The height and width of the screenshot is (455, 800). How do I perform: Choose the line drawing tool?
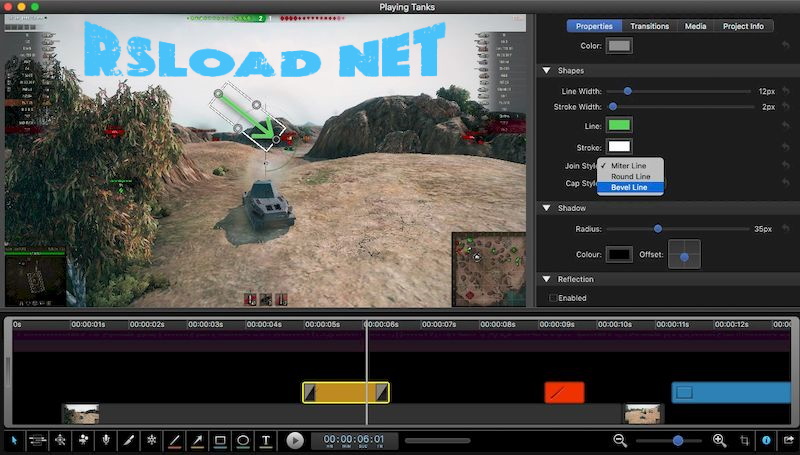tap(174, 440)
